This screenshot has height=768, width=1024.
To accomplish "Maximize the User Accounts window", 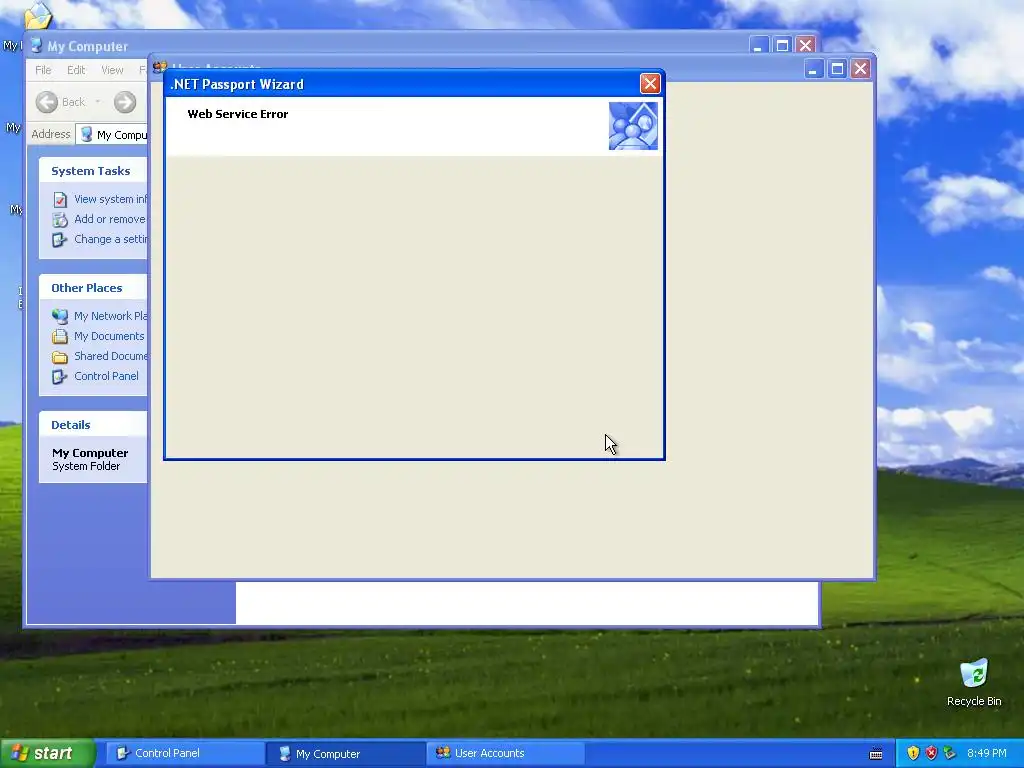I will (x=837, y=69).
